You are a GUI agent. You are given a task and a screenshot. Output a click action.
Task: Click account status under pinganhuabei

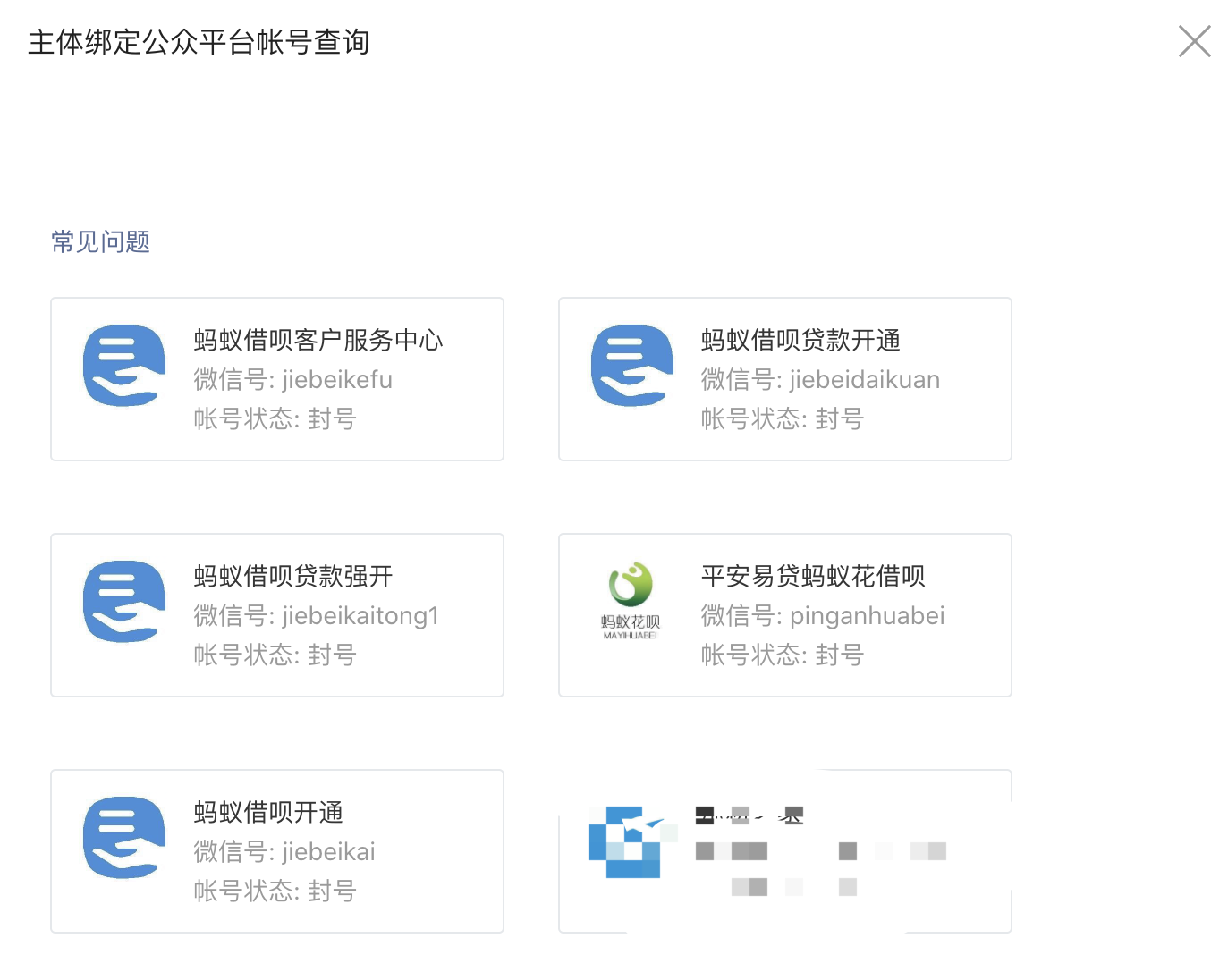coord(783,655)
